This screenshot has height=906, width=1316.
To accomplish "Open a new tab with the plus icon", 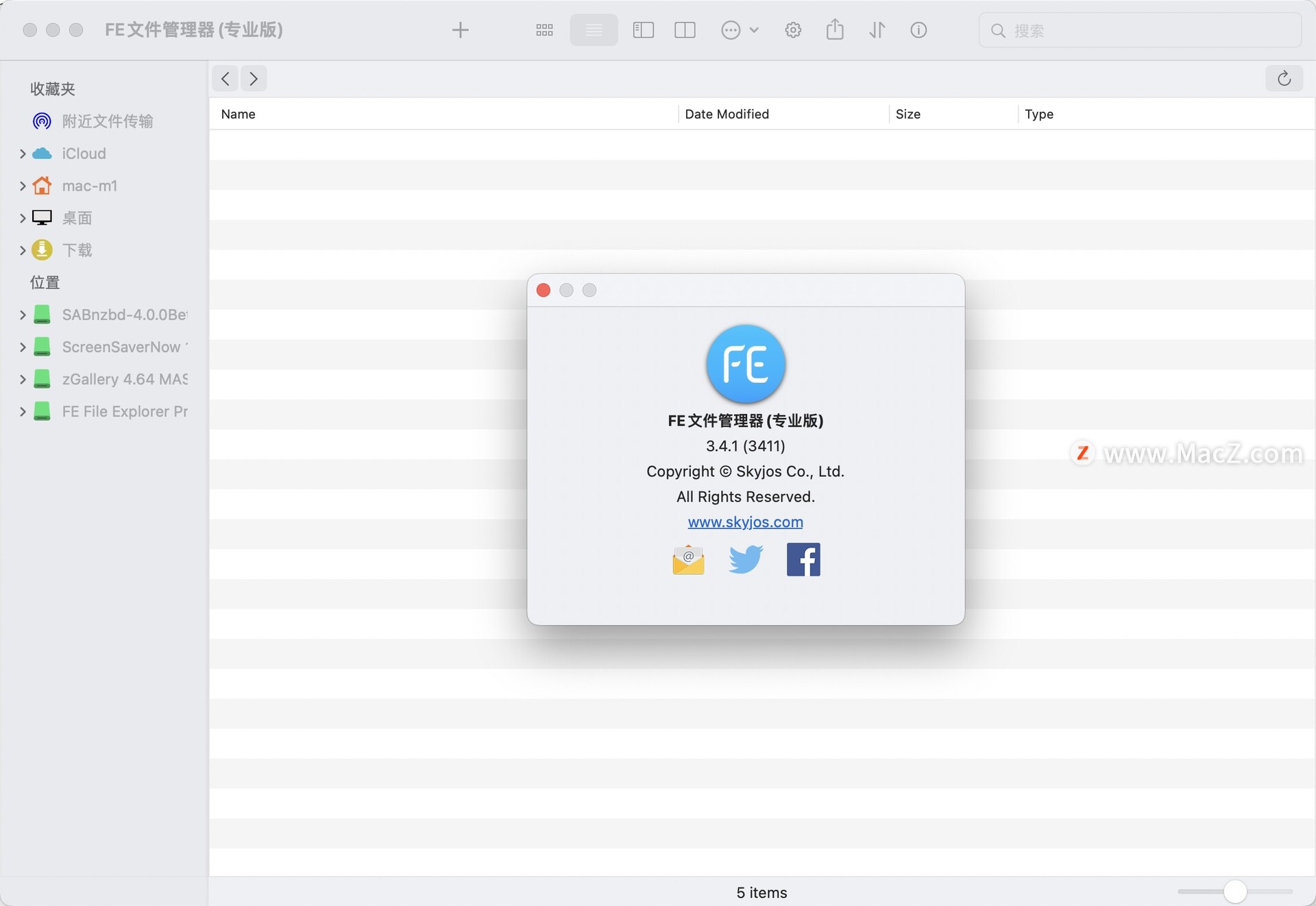I will point(461,30).
